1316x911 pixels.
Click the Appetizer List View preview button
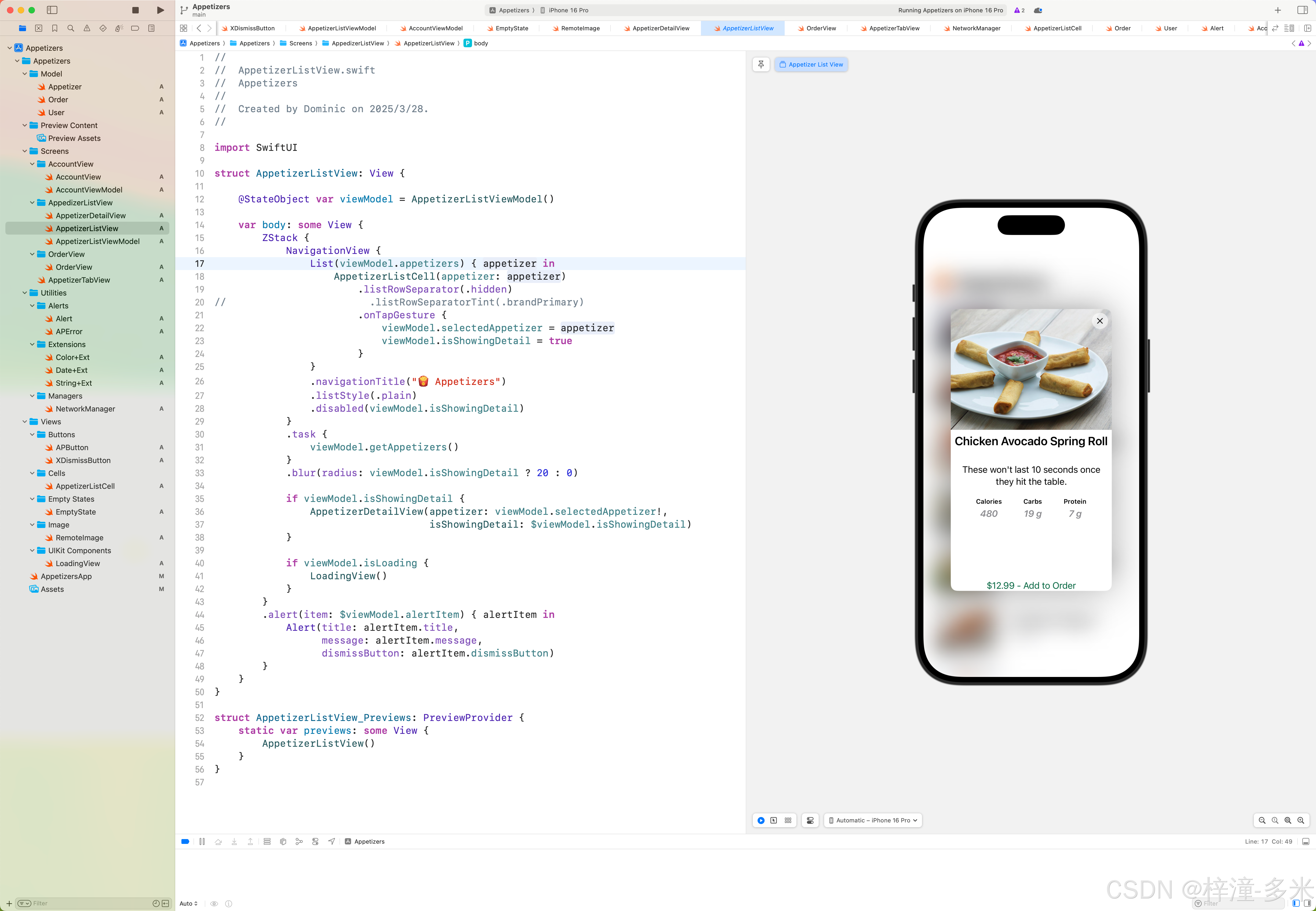pos(811,64)
